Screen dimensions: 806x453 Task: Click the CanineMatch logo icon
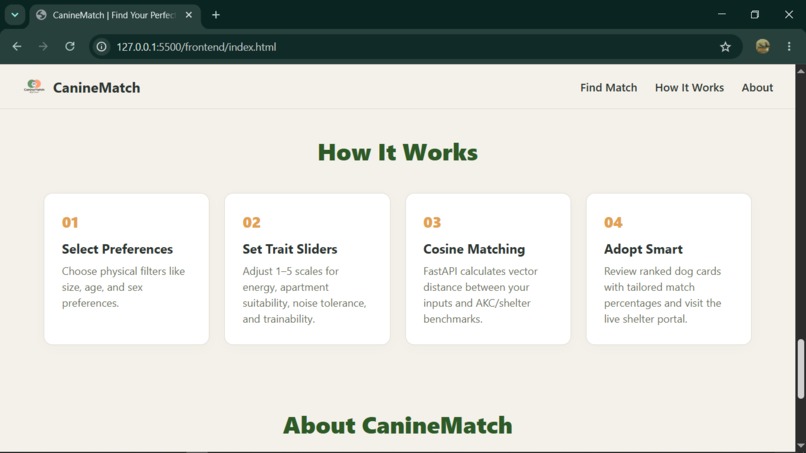pos(34,87)
